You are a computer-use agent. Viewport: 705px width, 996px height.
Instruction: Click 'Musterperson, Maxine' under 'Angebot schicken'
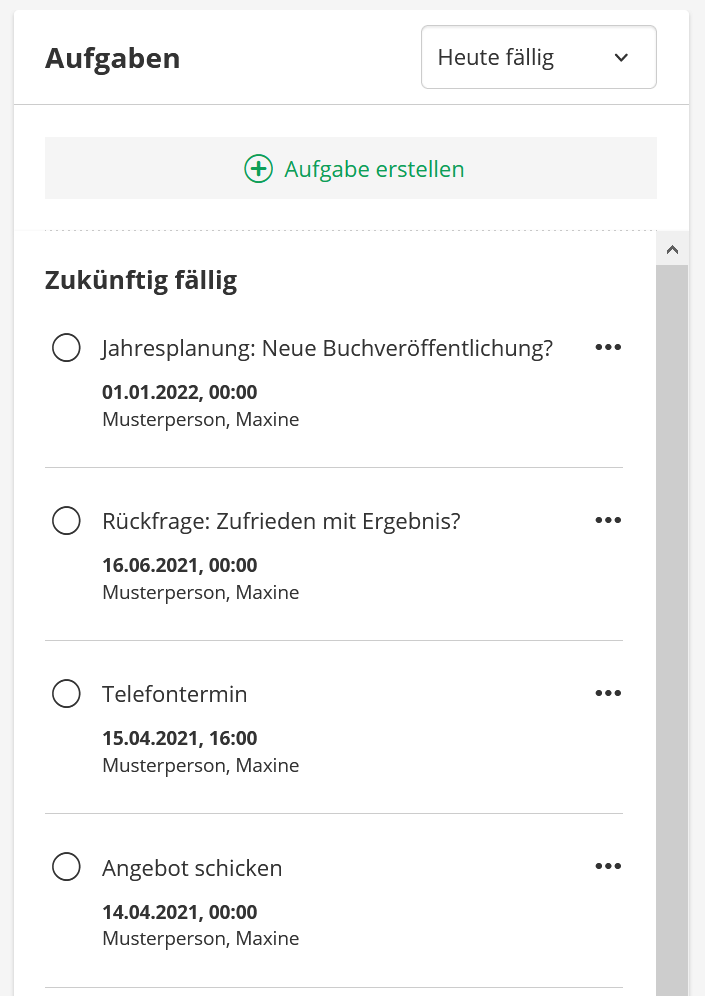tap(200, 939)
